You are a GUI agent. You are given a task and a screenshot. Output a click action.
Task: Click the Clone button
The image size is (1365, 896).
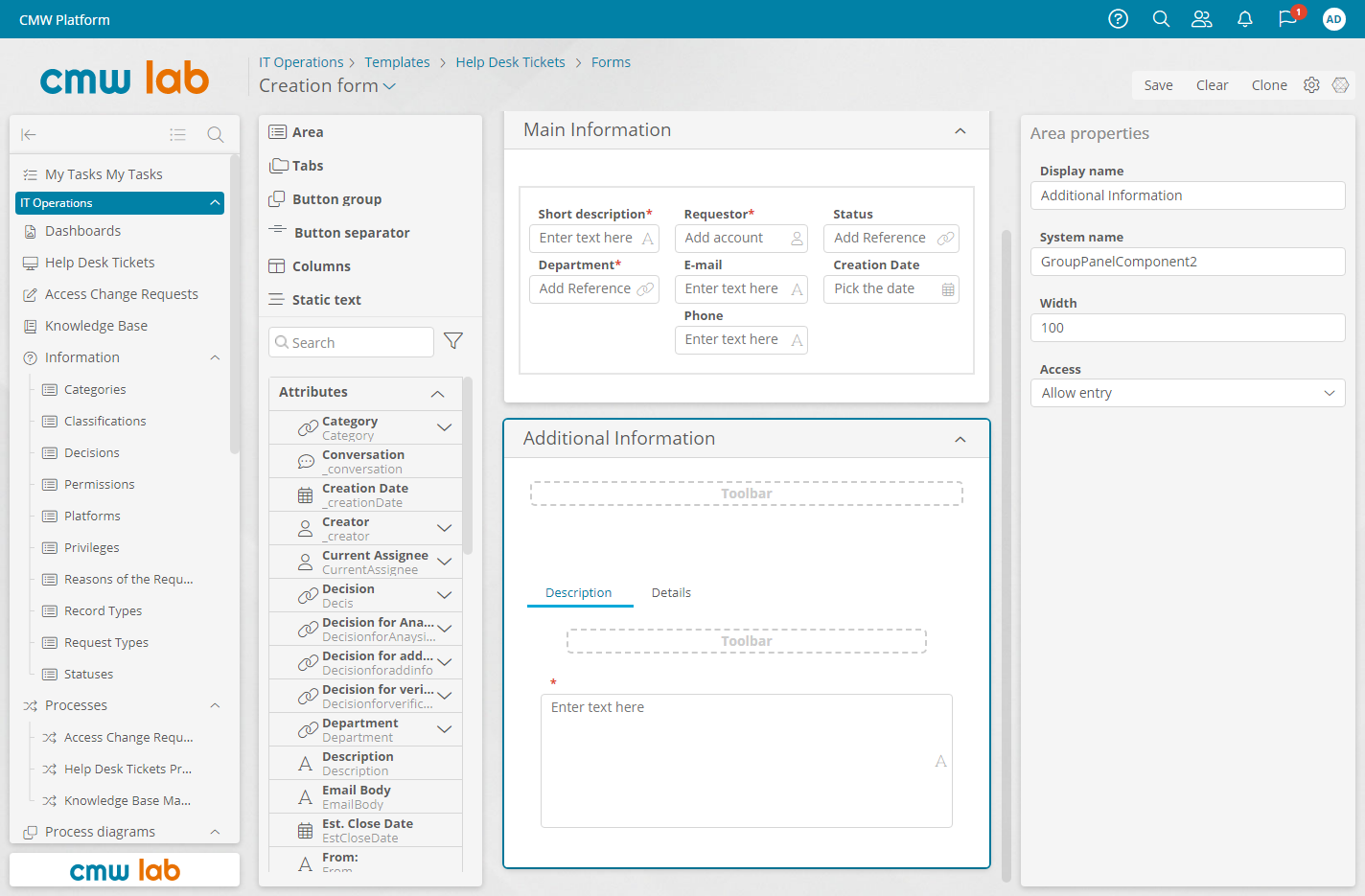point(1269,85)
